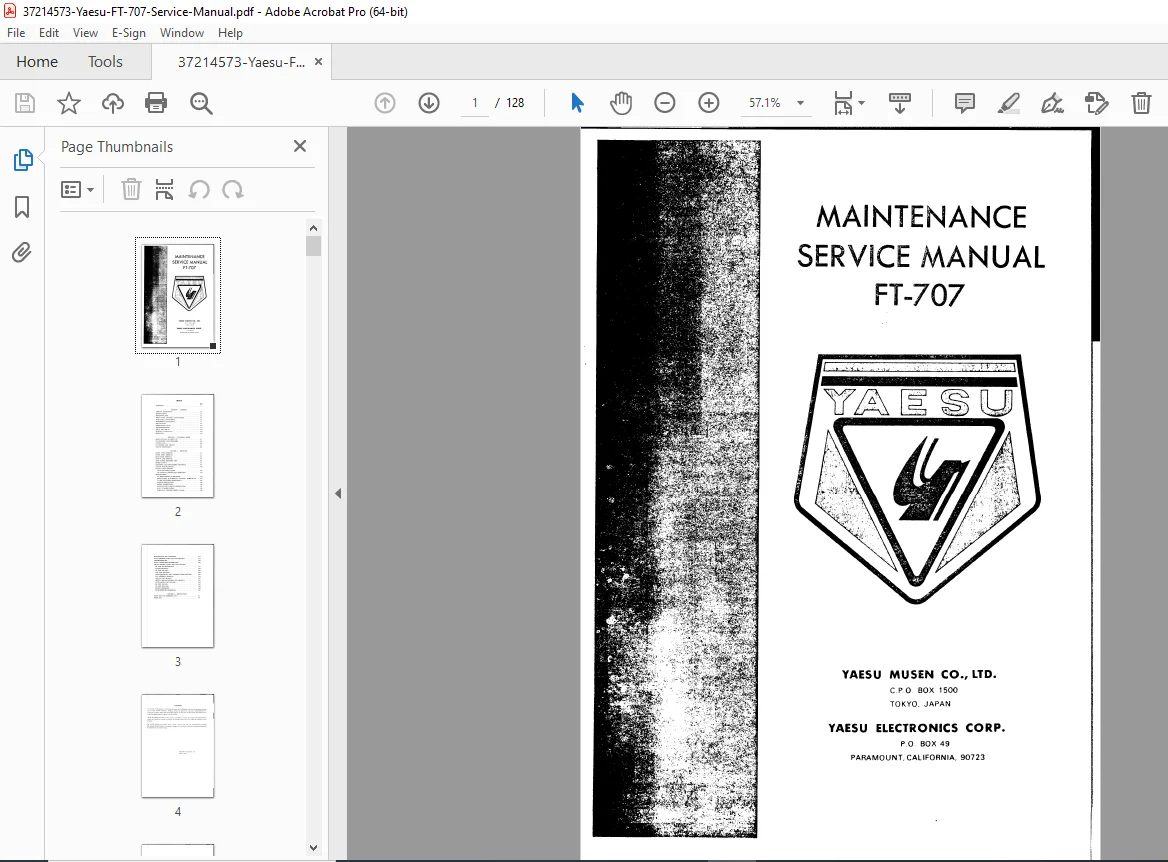Switch to the Tools tab
Image resolution: width=1168 pixels, height=862 pixels.
pos(105,62)
